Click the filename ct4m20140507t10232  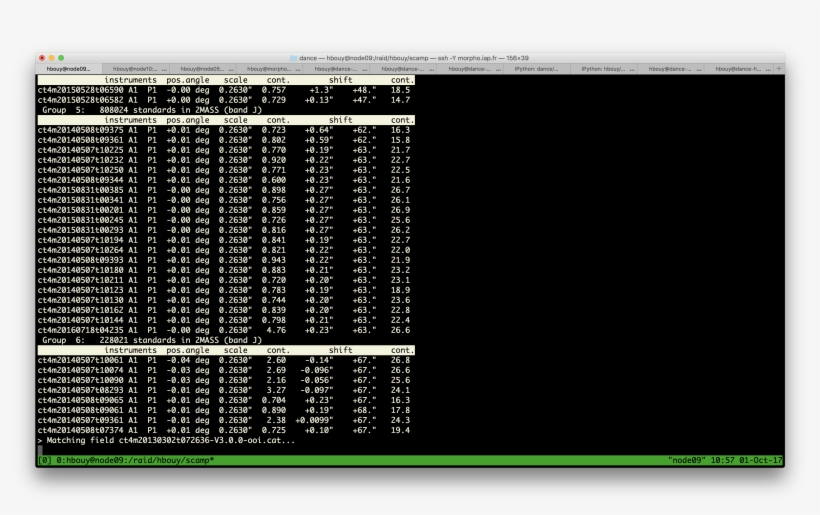81,160
